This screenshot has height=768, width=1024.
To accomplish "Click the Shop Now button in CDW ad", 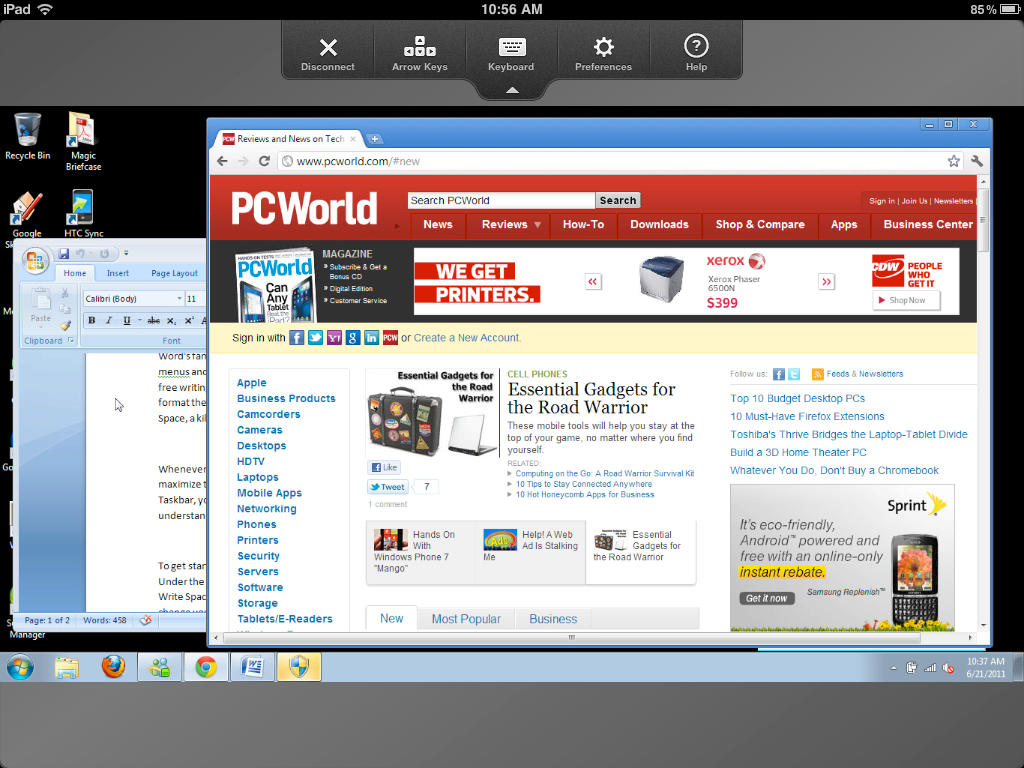I will (x=906, y=300).
